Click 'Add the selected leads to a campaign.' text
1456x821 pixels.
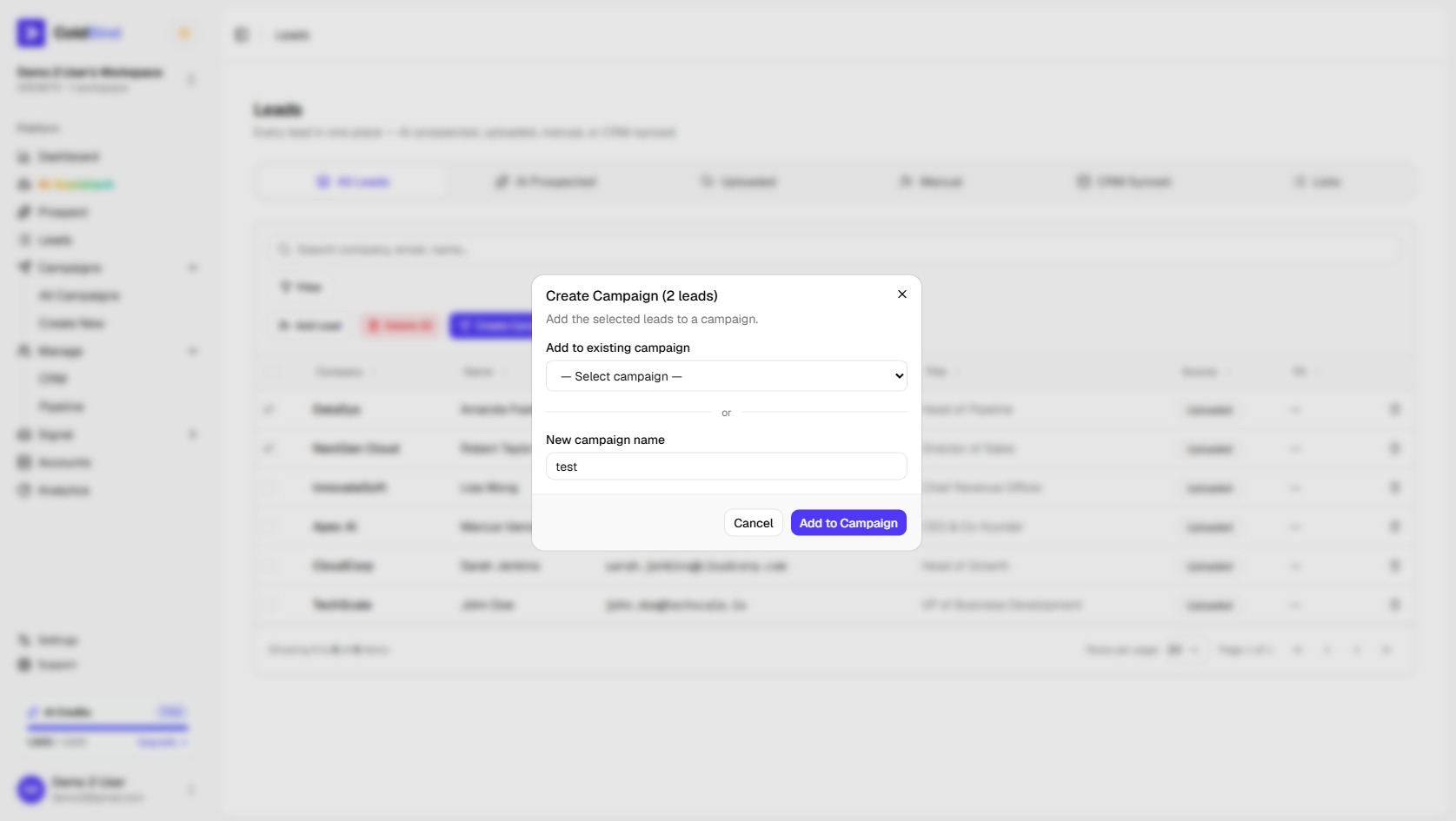(x=652, y=320)
